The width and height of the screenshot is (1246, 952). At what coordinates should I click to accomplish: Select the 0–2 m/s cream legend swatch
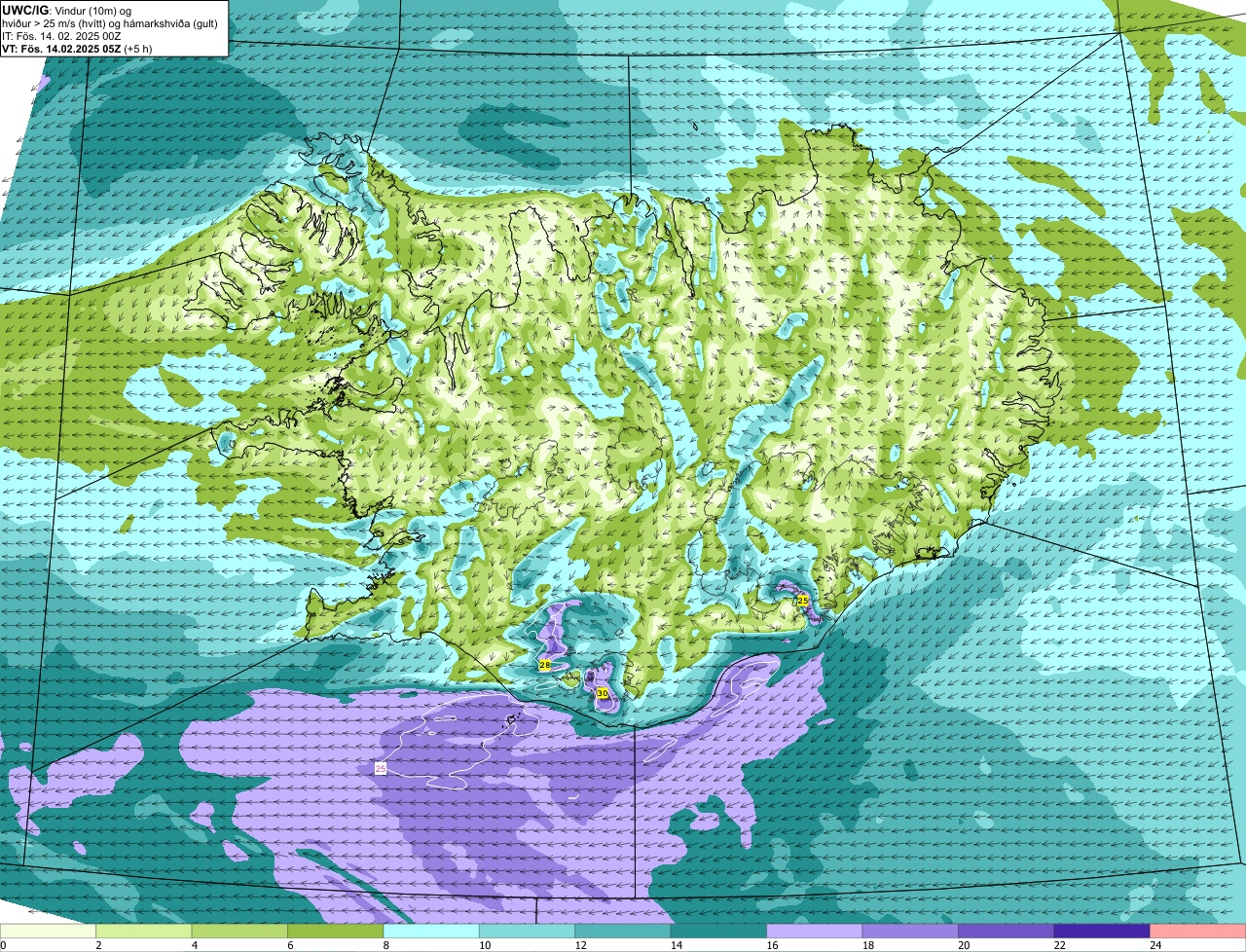pos(48,932)
